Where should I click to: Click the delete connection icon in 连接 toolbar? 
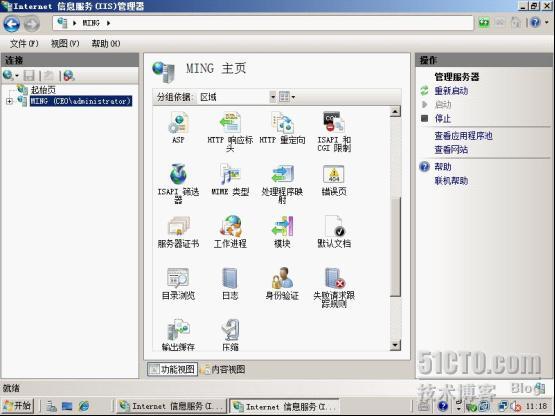click(69, 75)
